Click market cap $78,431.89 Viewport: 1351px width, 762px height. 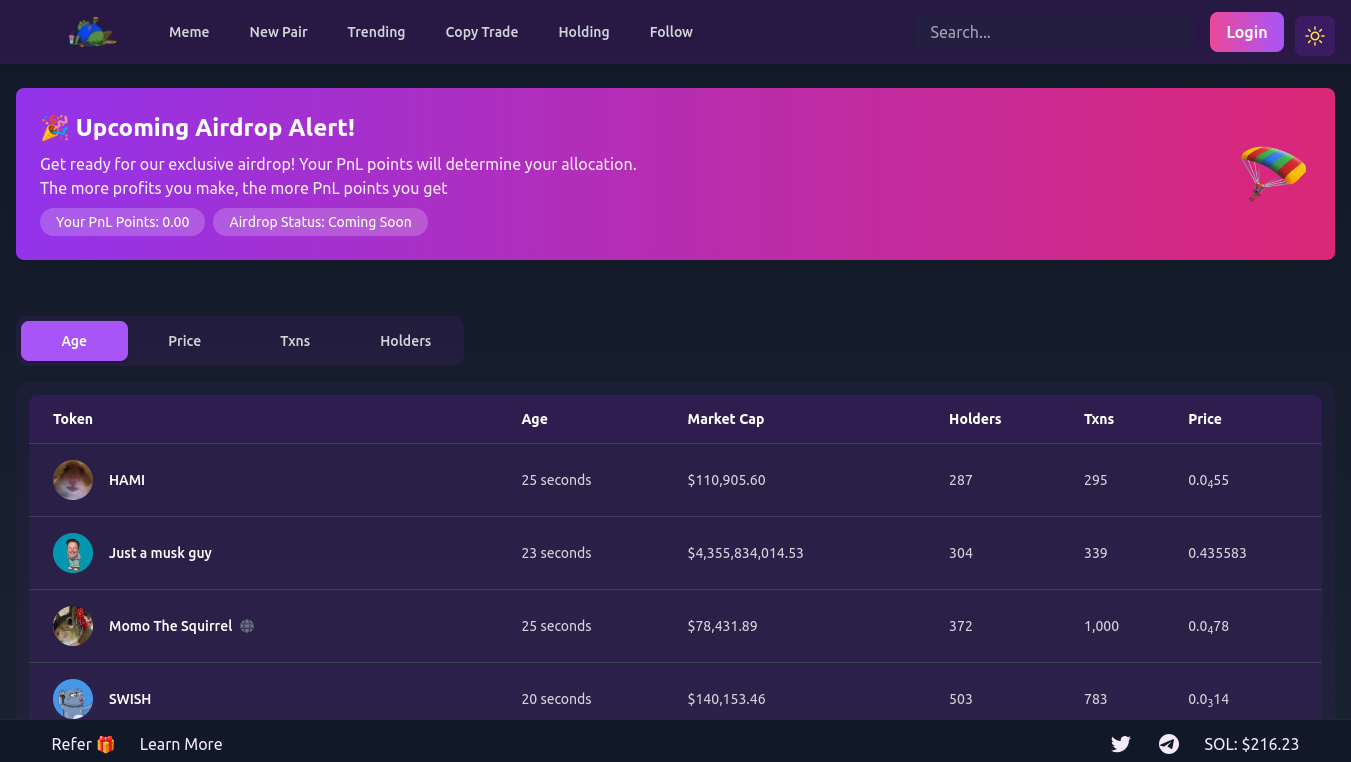(x=722, y=626)
